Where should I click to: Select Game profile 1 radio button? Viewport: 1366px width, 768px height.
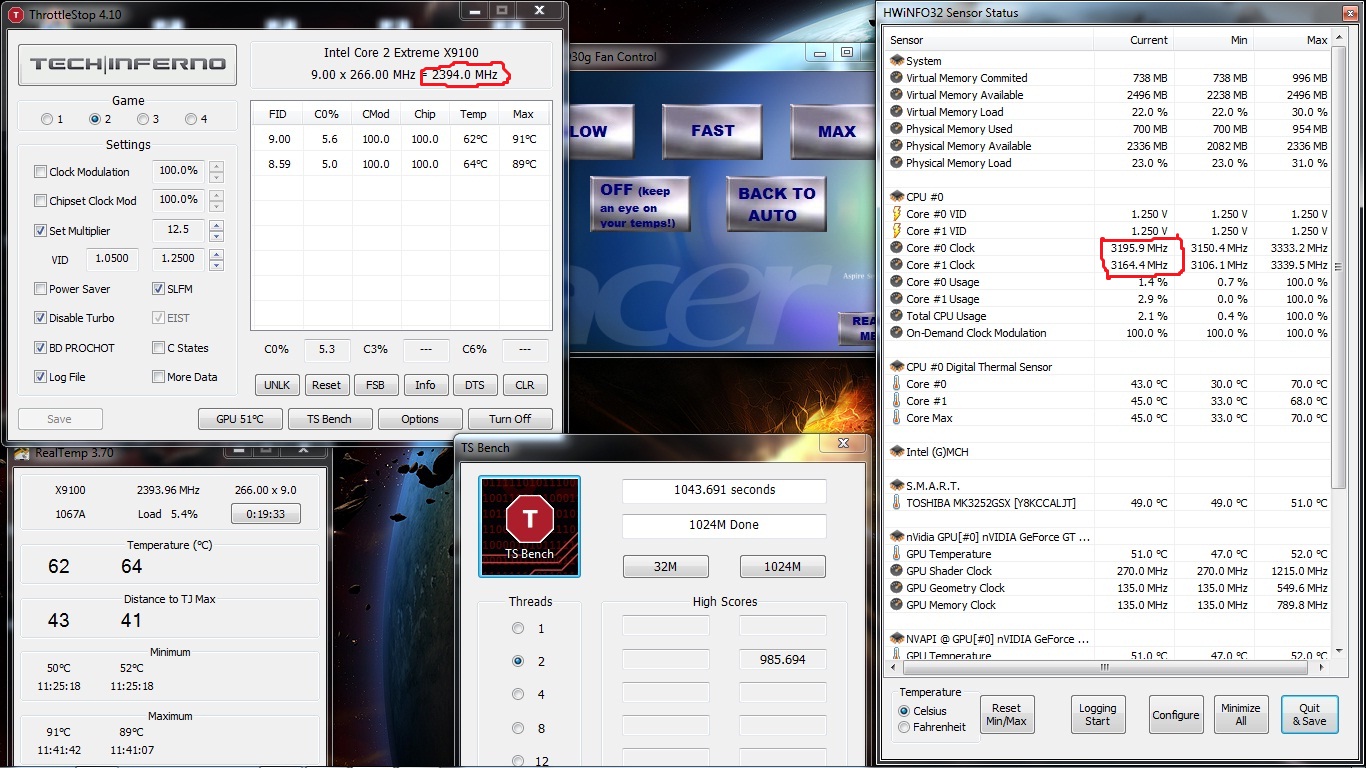tap(47, 119)
